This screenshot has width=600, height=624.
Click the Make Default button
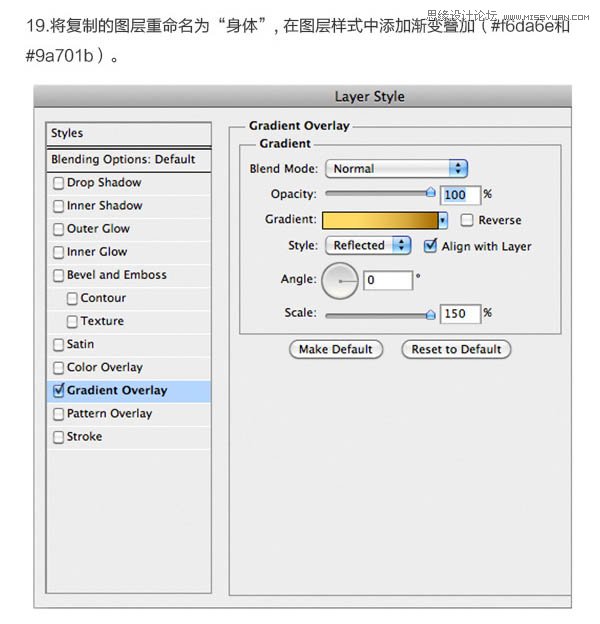[x=336, y=349]
